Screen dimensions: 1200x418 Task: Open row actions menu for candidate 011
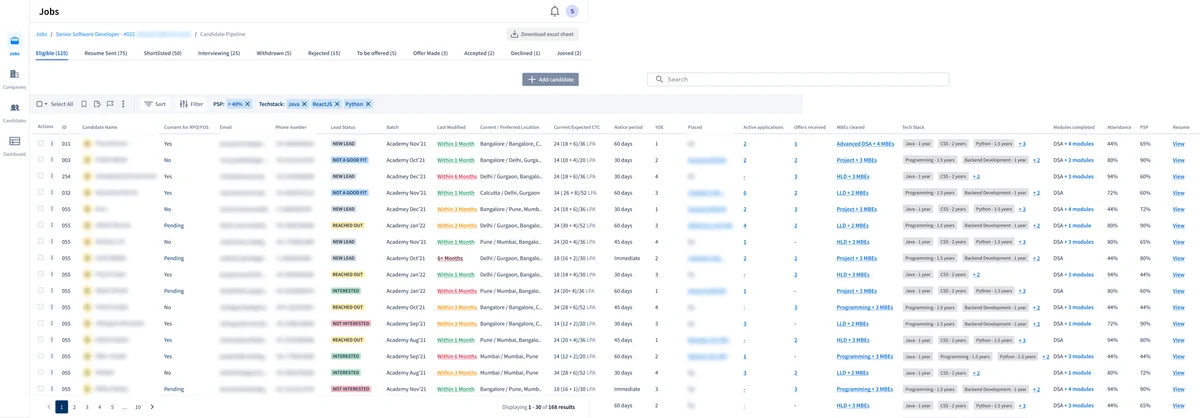(x=52, y=144)
